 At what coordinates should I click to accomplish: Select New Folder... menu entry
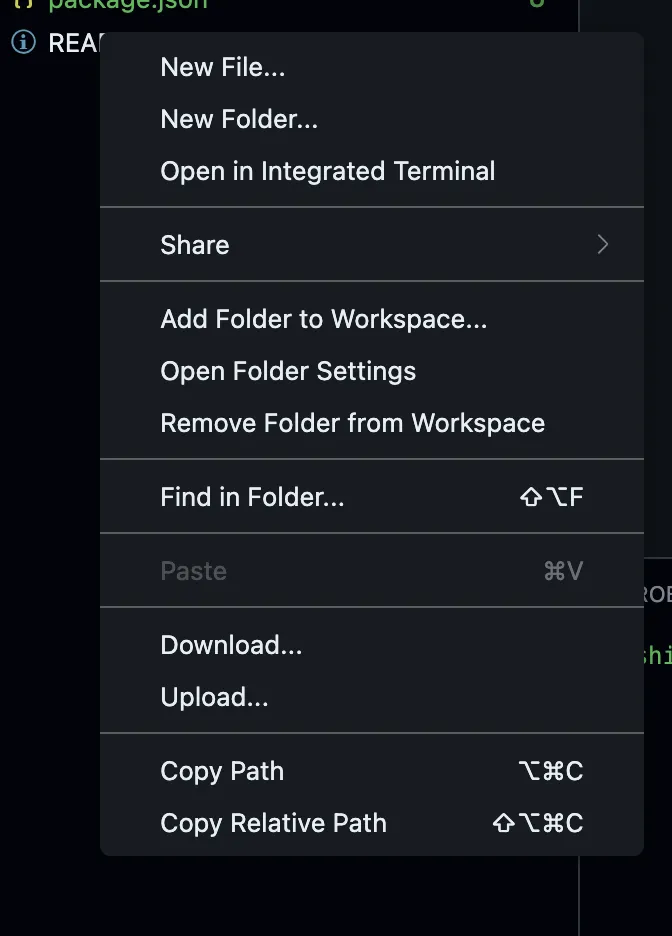click(x=239, y=120)
